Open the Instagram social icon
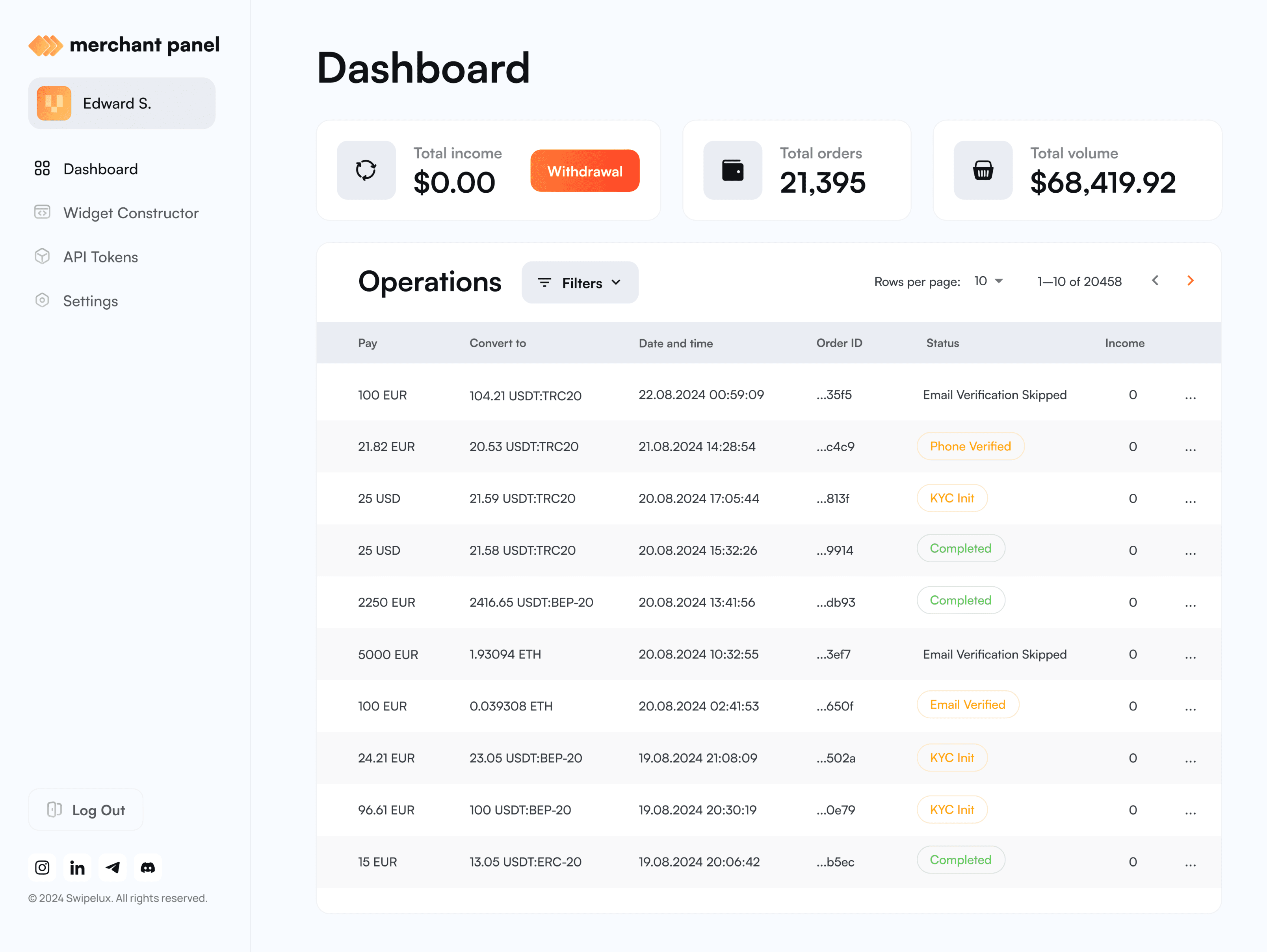 [x=43, y=867]
